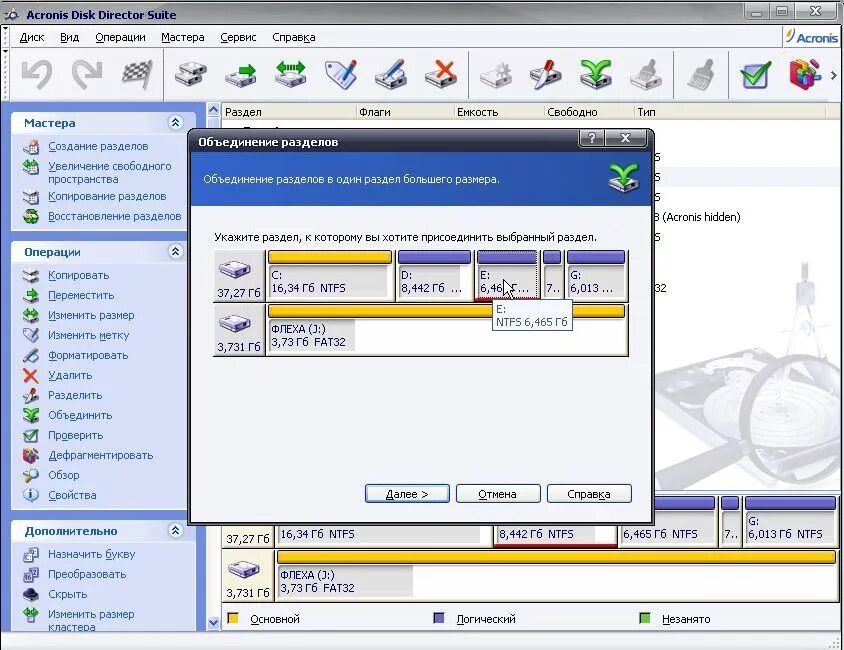The width and height of the screenshot is (844, 650).
Task: Click the delete partition red X icon
Action: 441,74
